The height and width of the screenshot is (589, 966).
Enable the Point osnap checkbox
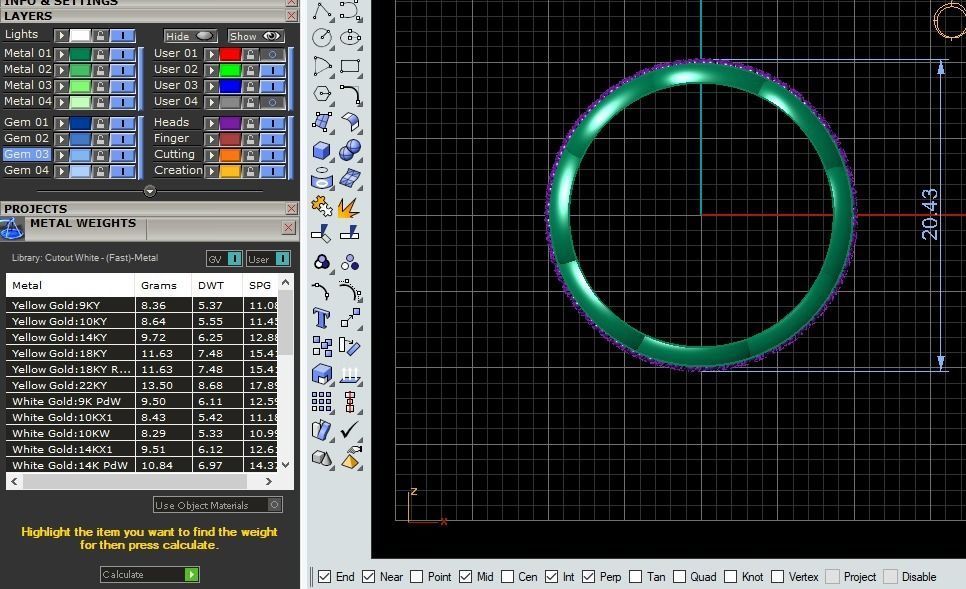416,577
